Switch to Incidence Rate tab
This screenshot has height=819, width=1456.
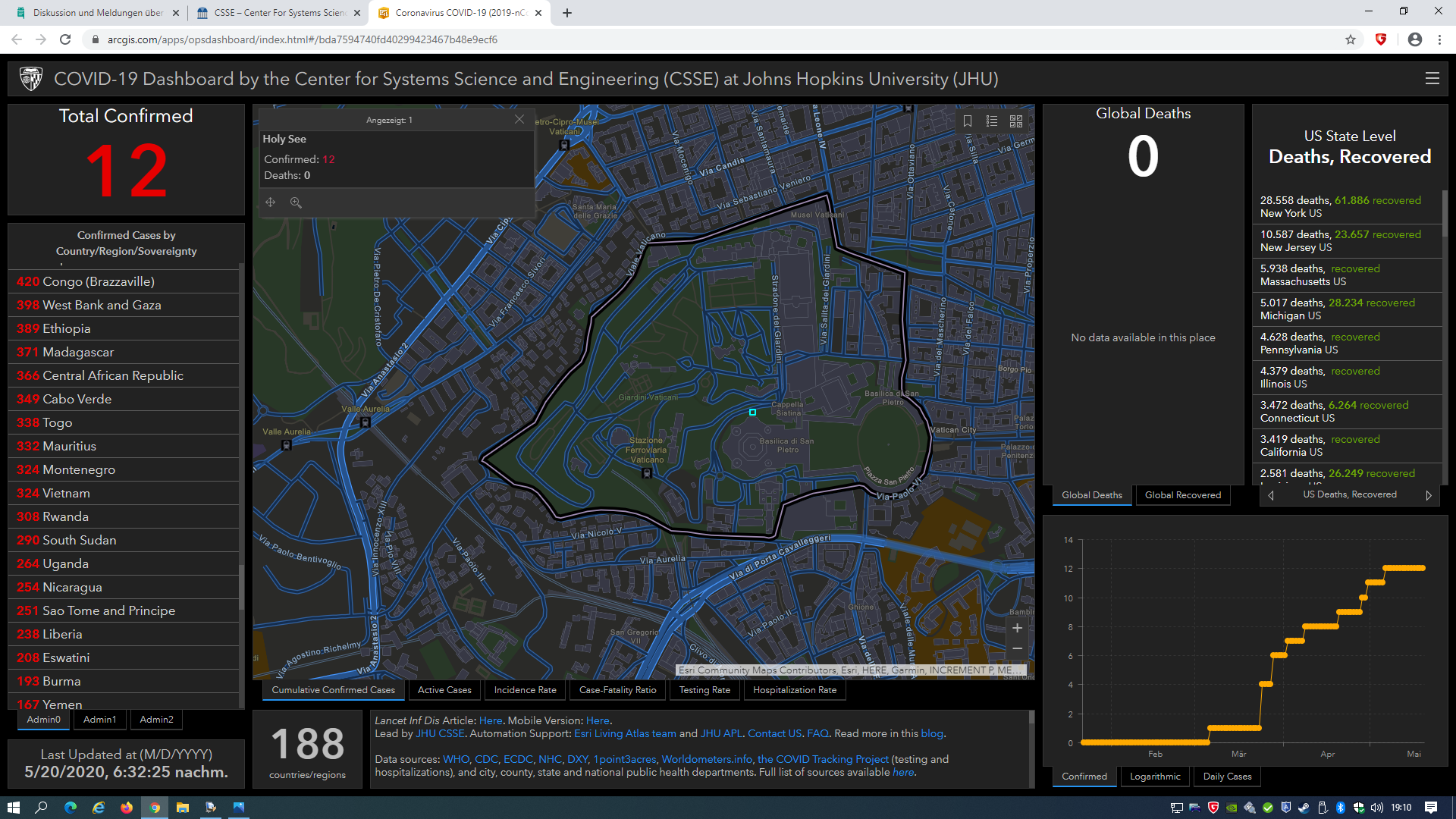click(525, 690)
